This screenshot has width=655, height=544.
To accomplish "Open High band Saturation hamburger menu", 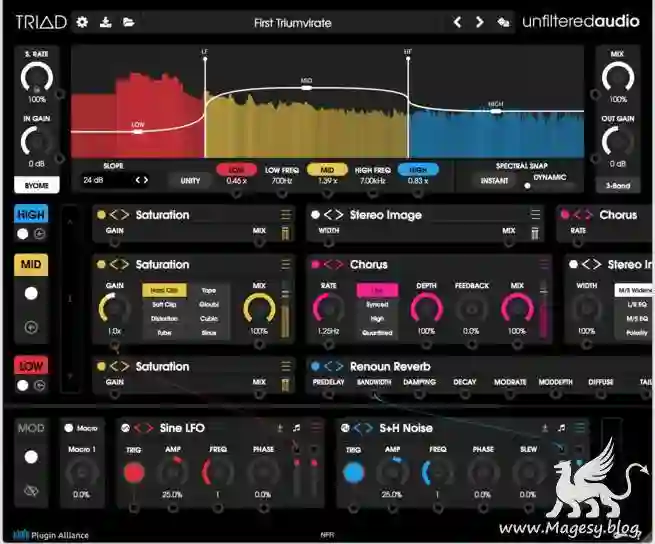I will click(x=286, y=215).
